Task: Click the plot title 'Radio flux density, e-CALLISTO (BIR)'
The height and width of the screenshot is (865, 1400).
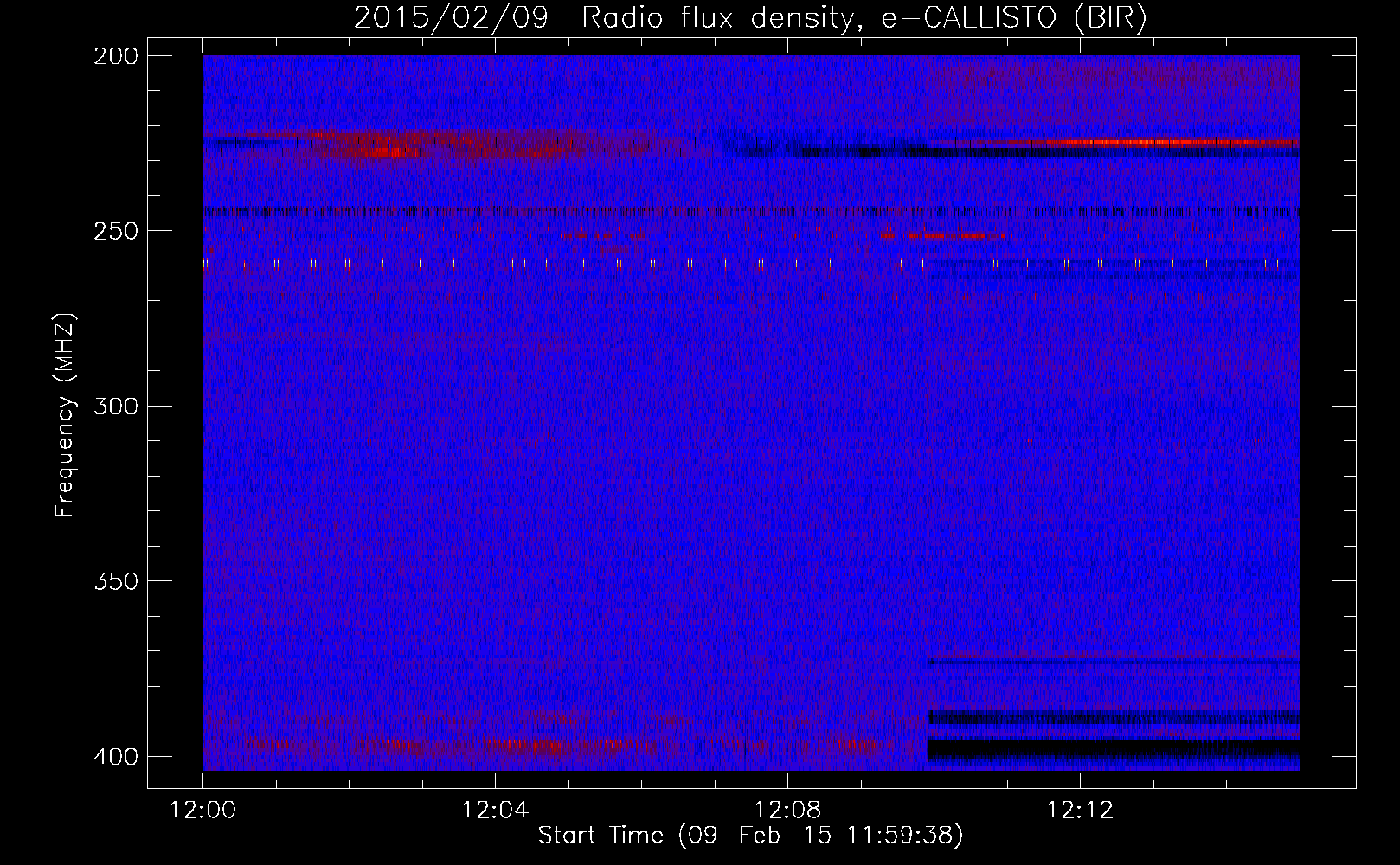Action: pyautogui.click(x=864, y=18)
